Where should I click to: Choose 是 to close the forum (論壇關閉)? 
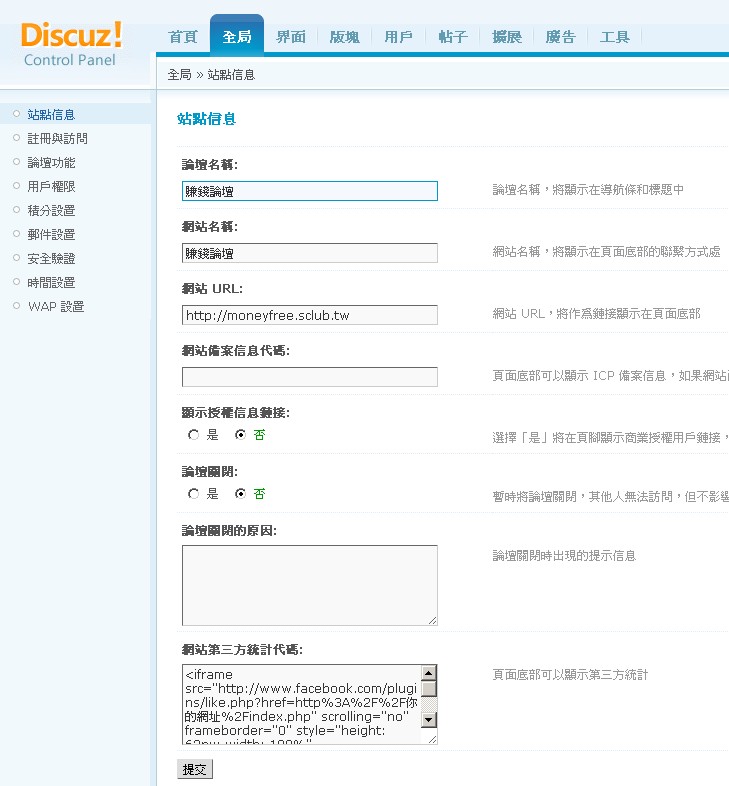(x=194, y=494)
